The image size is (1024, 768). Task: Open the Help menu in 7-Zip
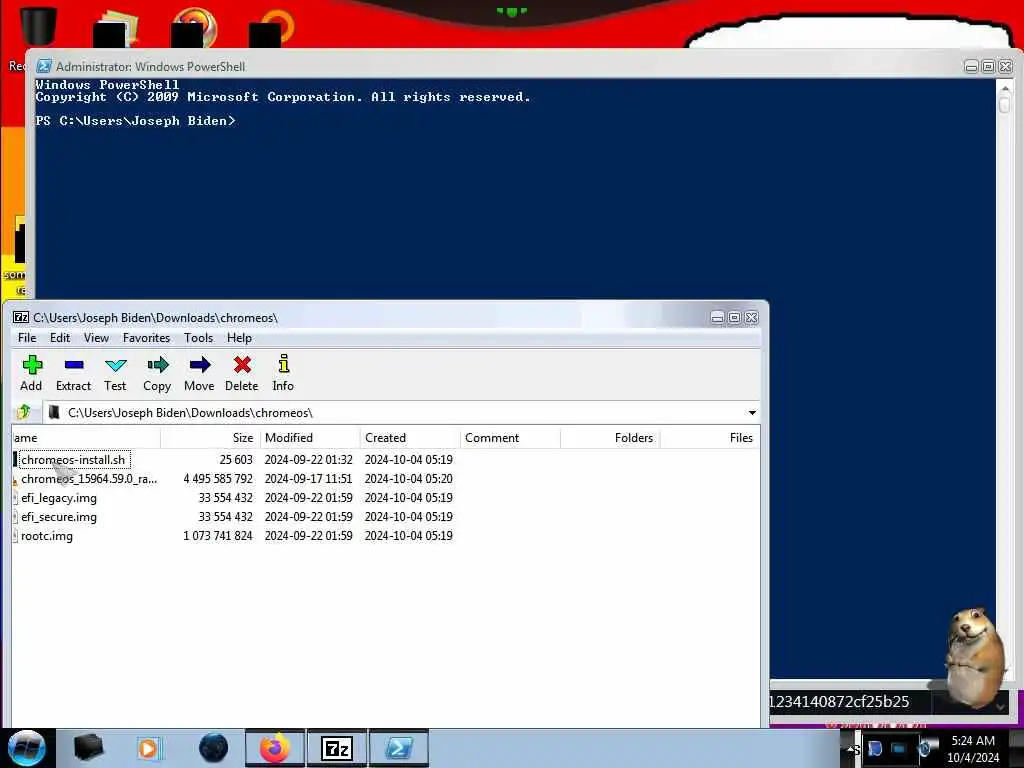(x=239, y=338)
